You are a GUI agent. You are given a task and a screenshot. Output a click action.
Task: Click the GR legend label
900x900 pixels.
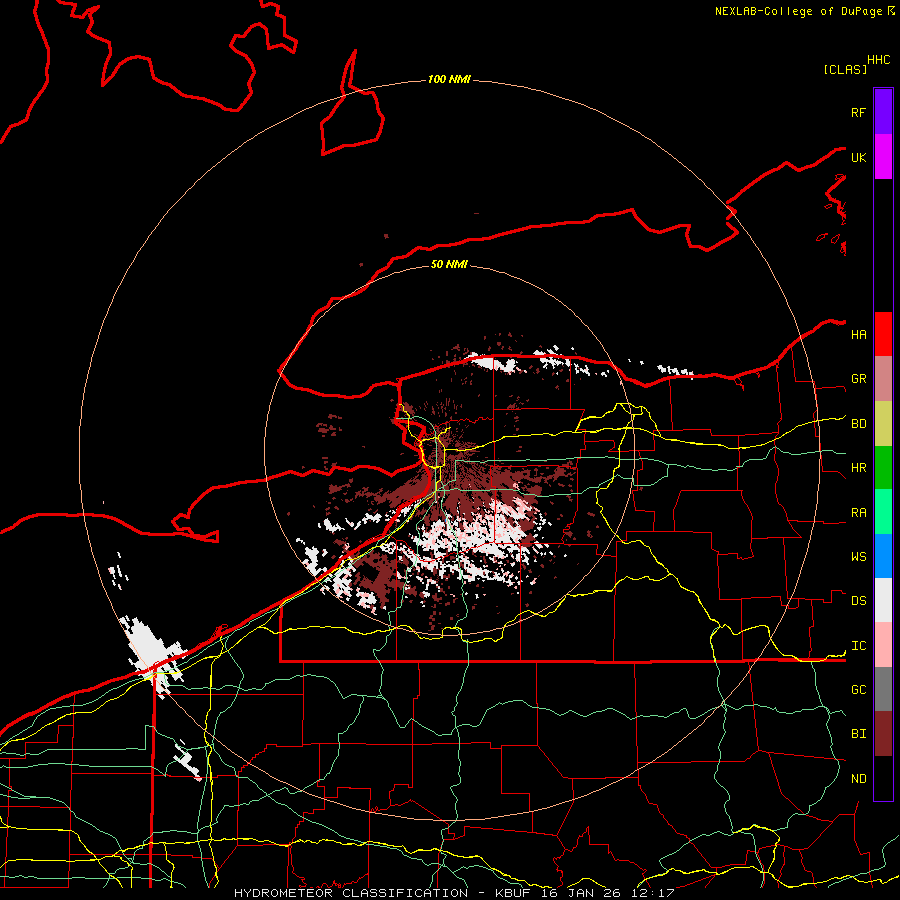pyautogui.click(x=858, y=379)
